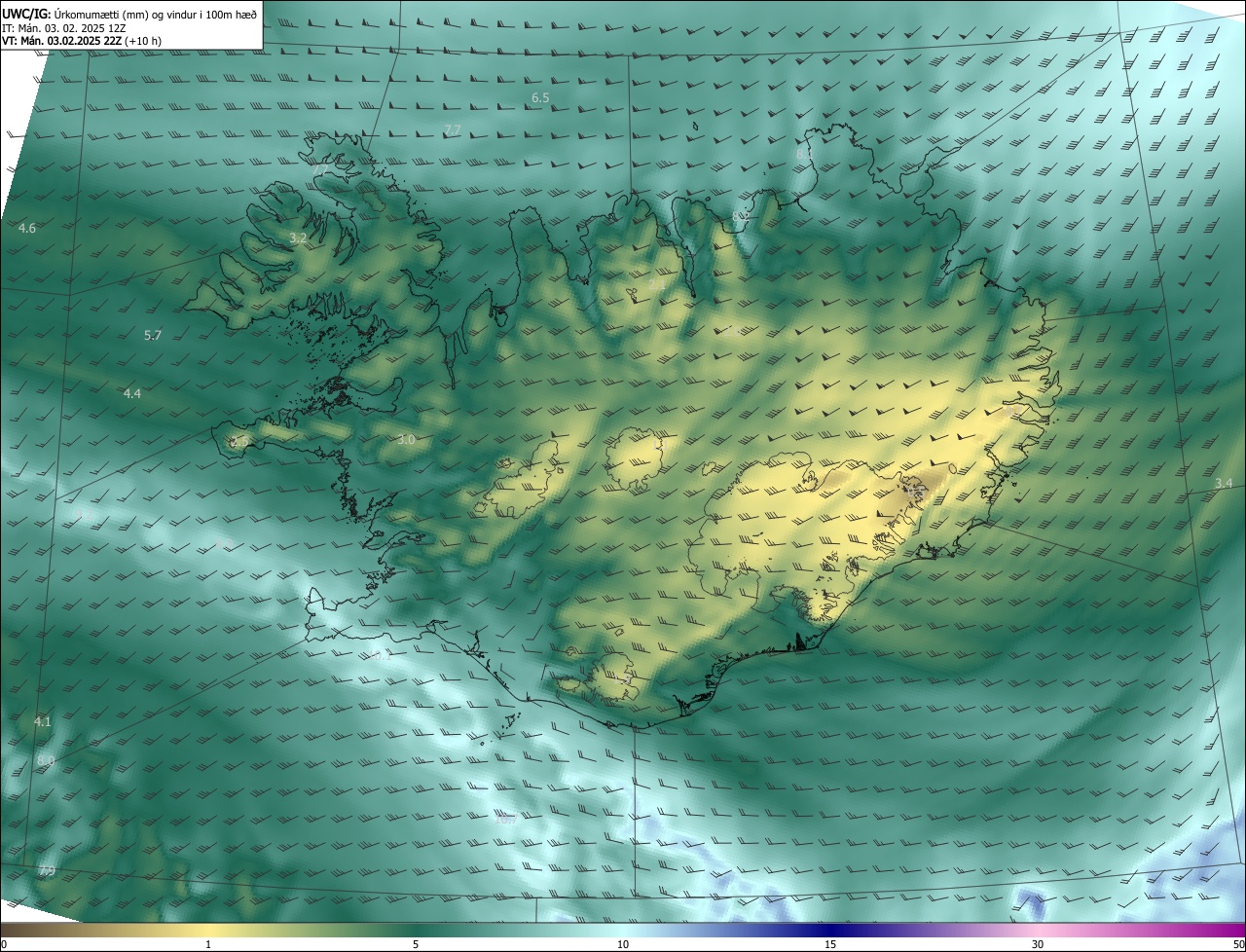The height and width of the screenshot is (952, 1246).
Task: Click the 3.2 value over the Westfjords
Action: (x=298, y=238)
